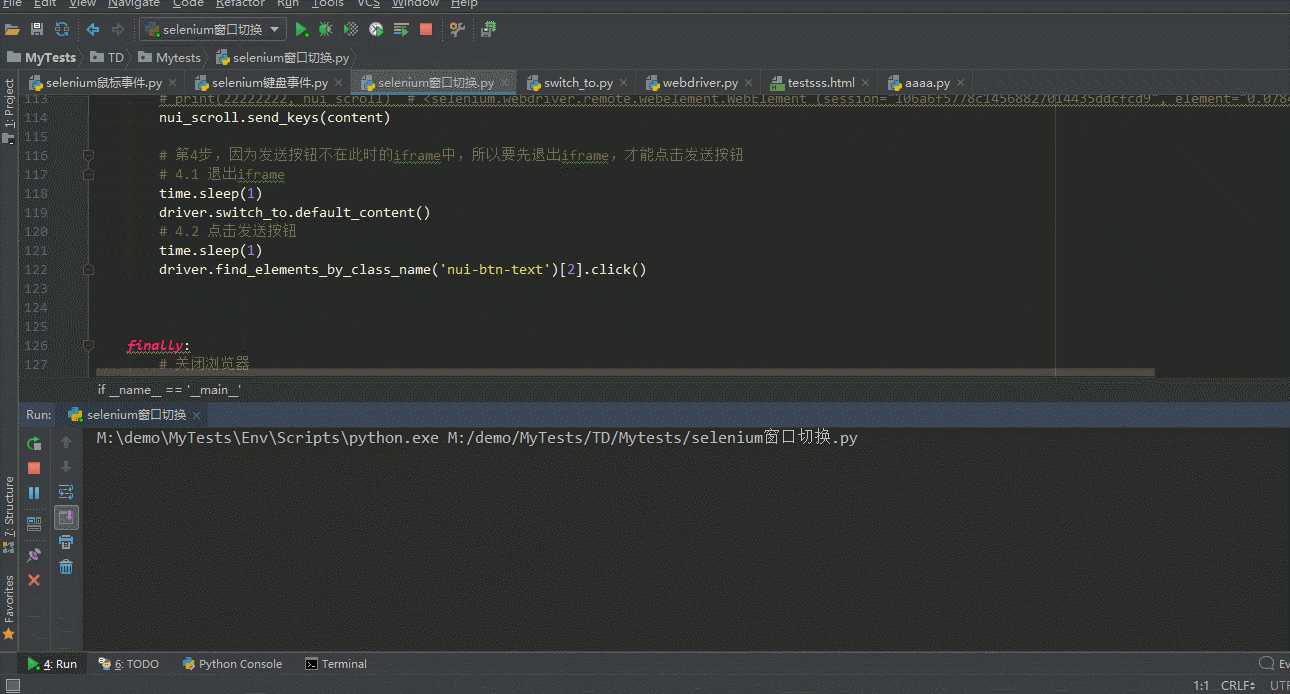
Task: Click the Restore Layout icon in the Run panel
Action: point(34,523)
